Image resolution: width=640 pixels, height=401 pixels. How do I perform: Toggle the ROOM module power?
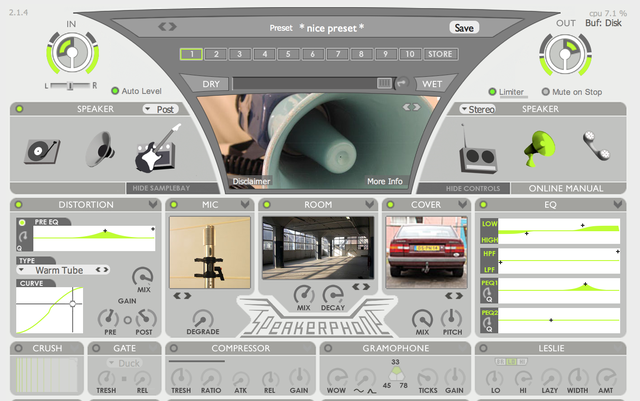tap(267, 205)
